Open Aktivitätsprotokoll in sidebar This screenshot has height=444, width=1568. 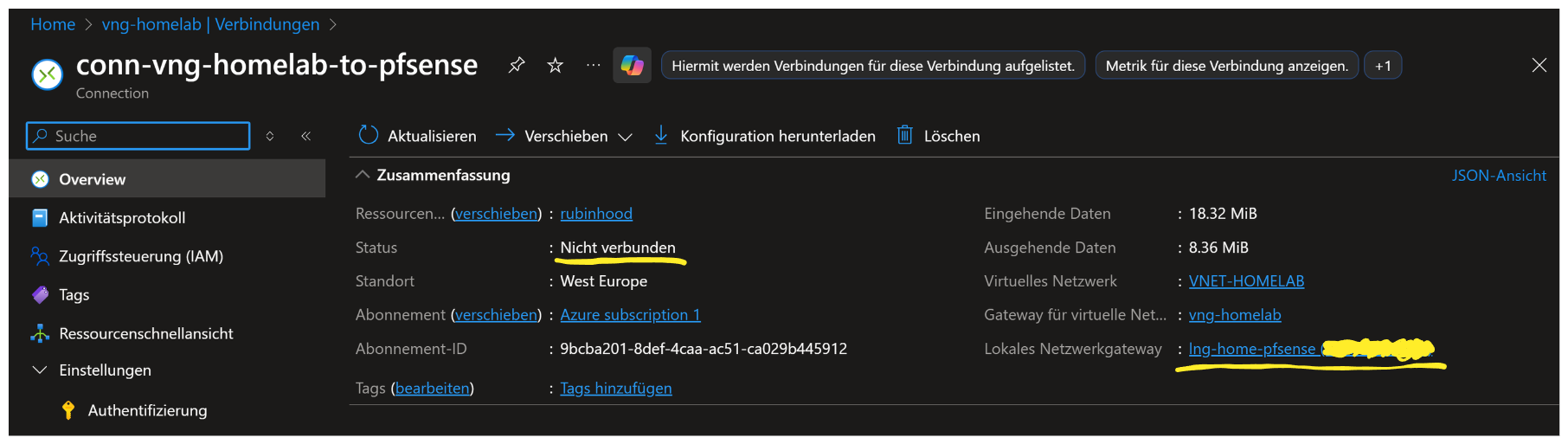pyautogui.click(x=122, y=218)
